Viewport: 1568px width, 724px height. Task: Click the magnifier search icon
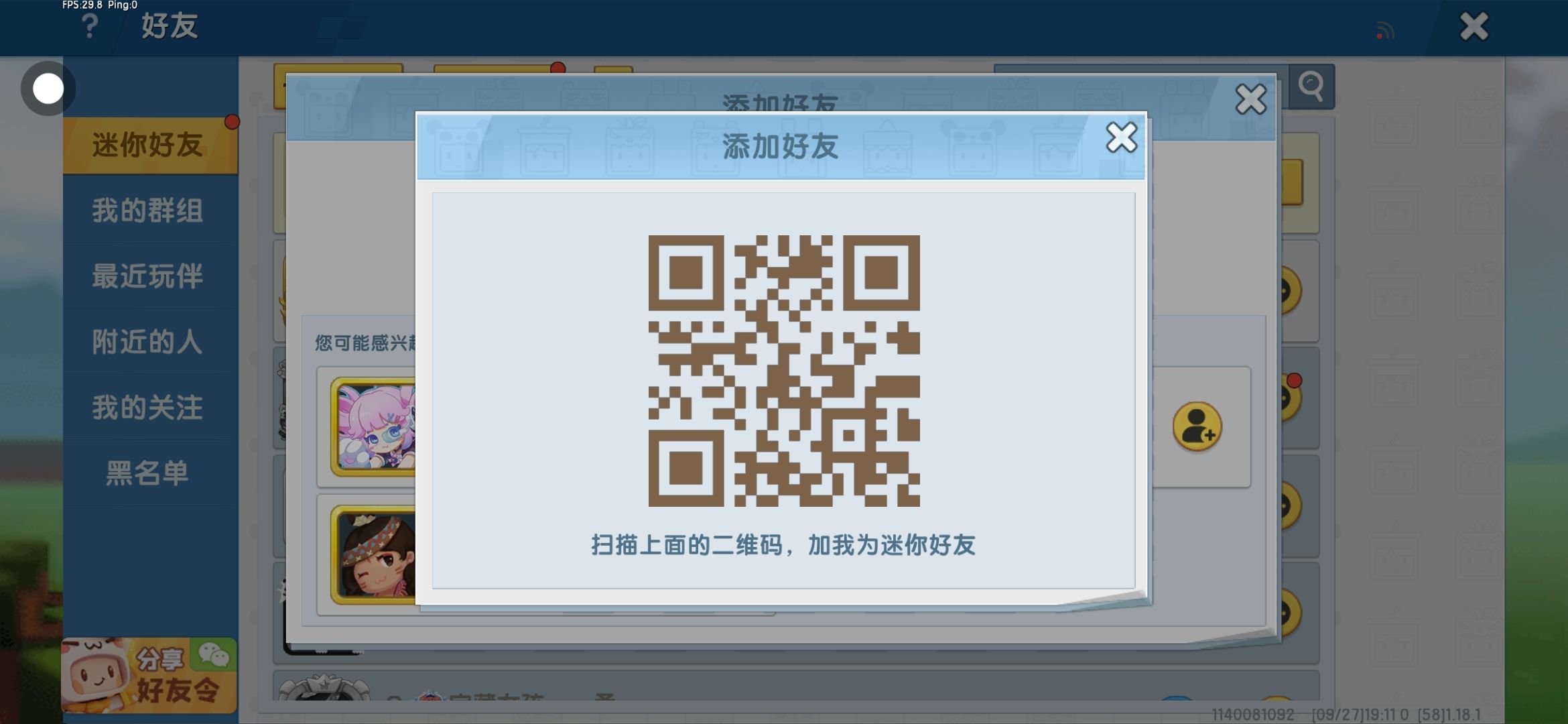pos(1311,87)
